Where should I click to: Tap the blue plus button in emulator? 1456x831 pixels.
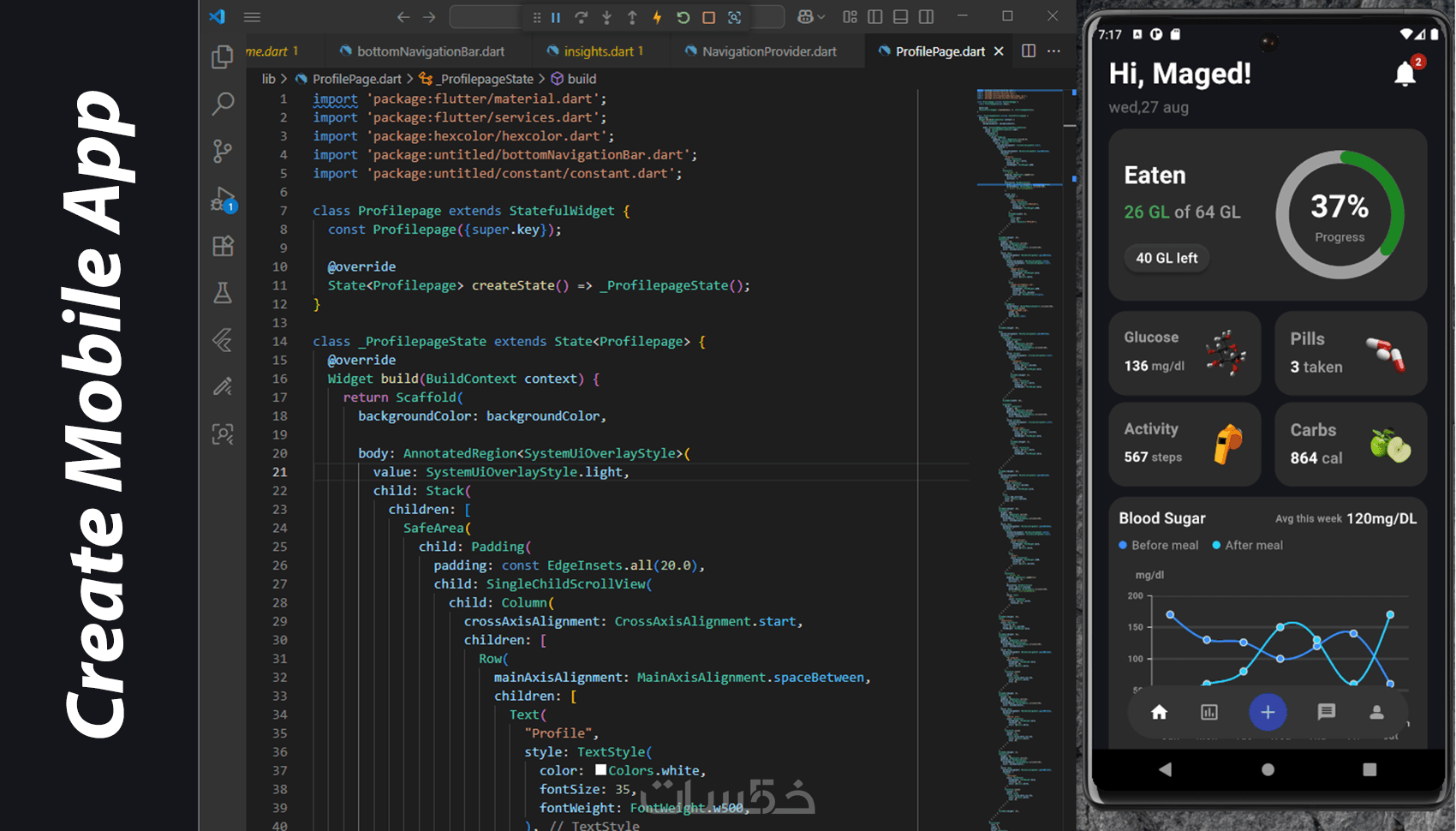click(x=1268, y=712)
